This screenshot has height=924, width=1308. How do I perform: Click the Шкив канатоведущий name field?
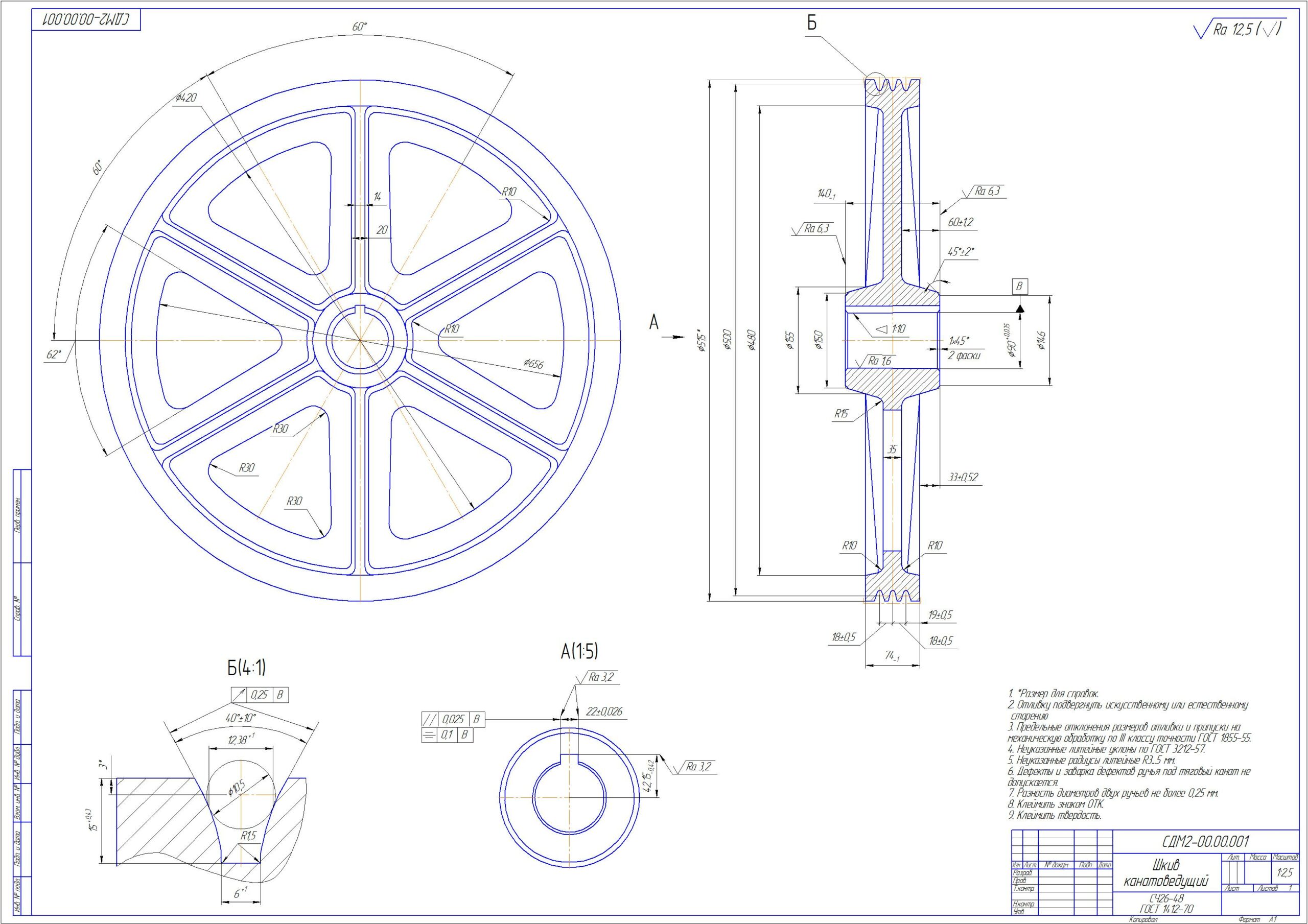click(1166, 873)
